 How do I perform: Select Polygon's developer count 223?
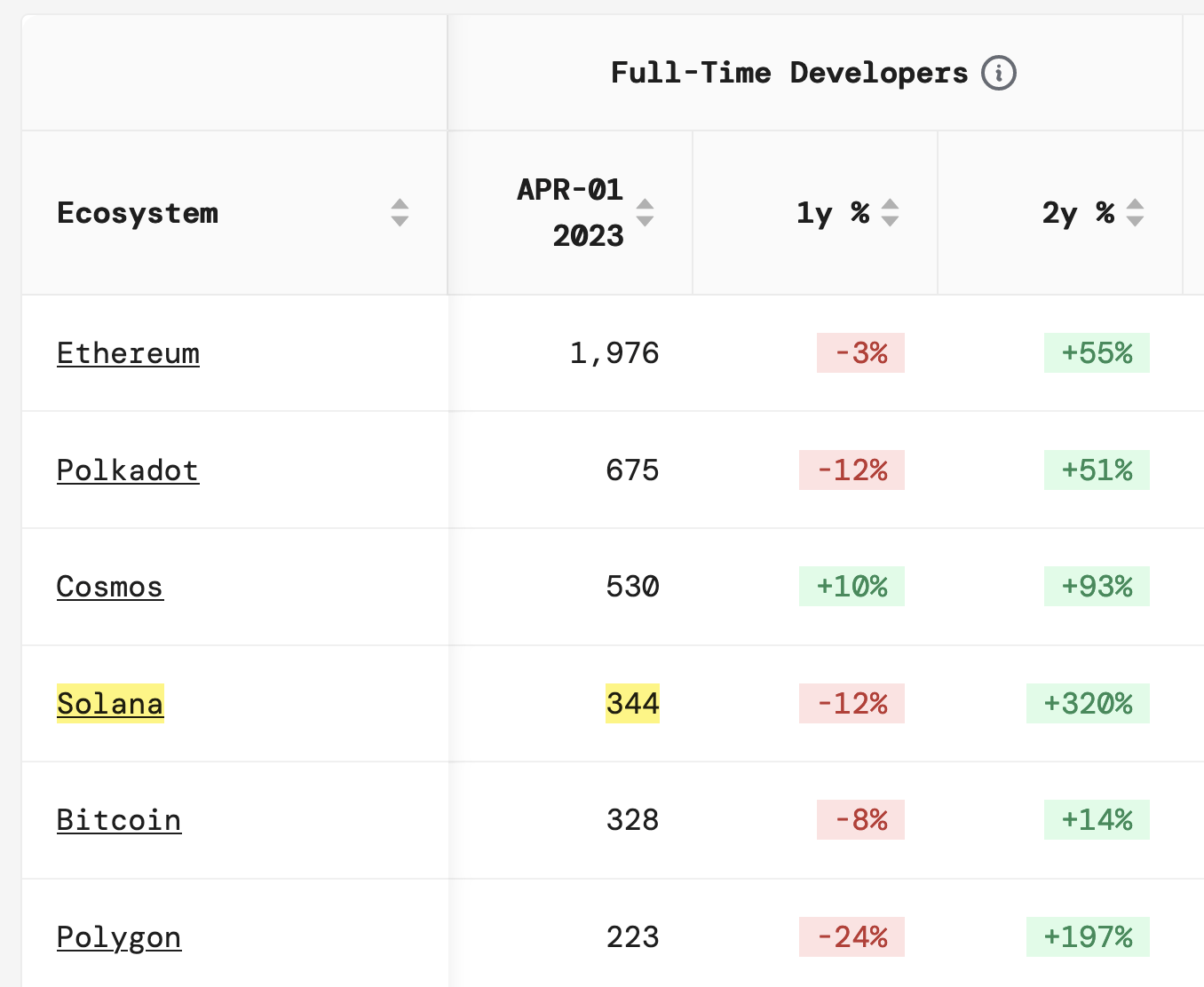click(x=632, y=937)
